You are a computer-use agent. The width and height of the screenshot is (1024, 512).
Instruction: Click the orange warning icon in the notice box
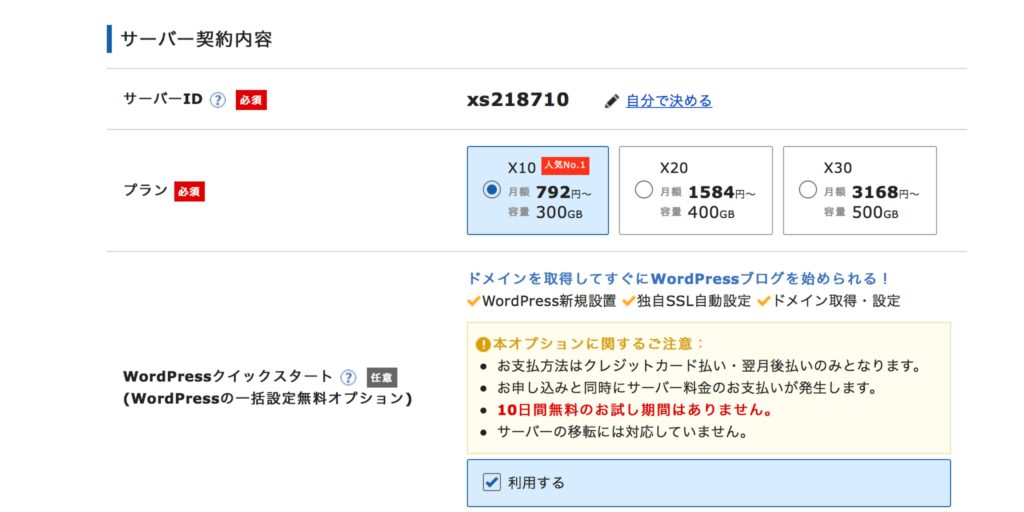click(483, 344)
